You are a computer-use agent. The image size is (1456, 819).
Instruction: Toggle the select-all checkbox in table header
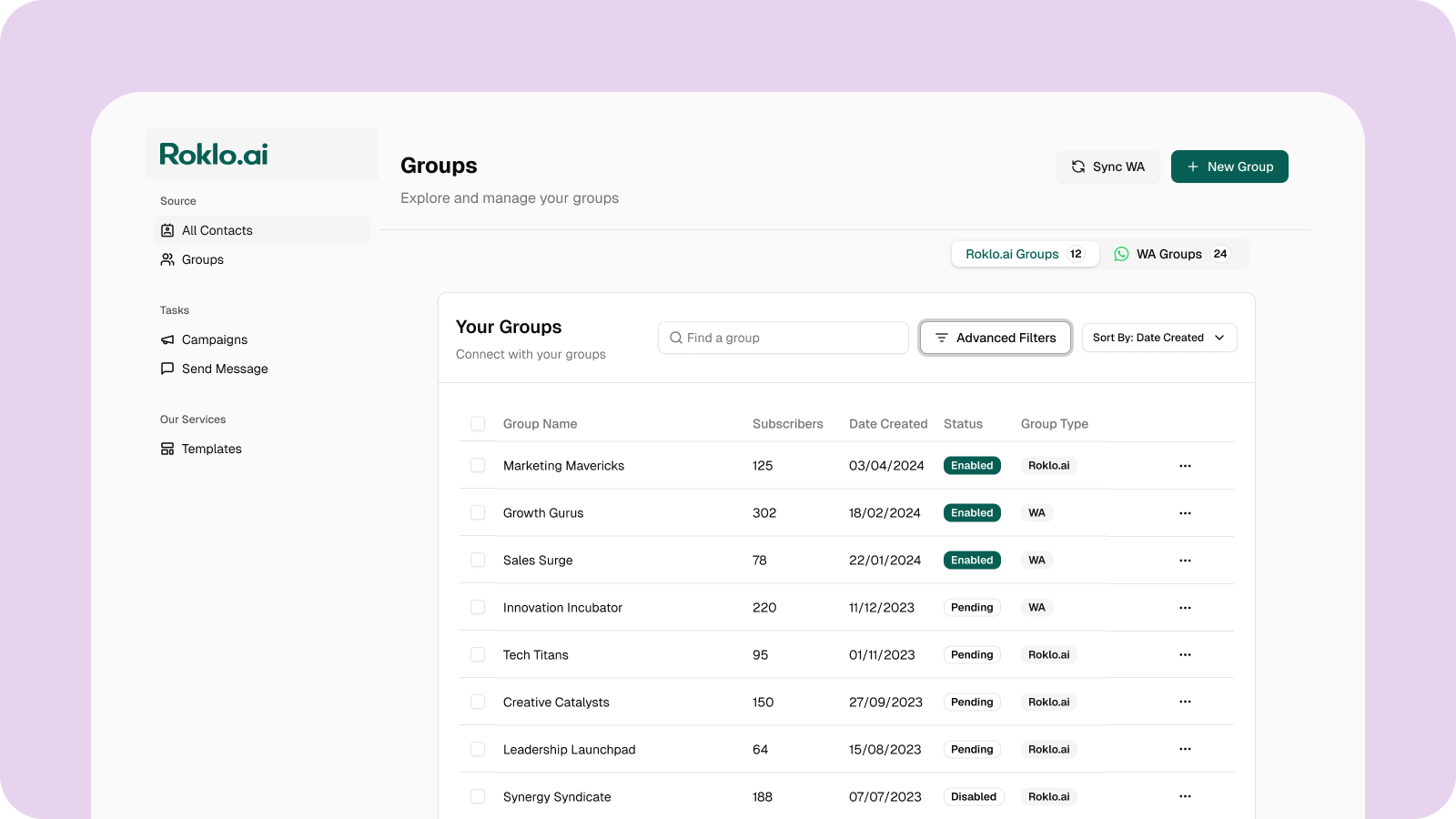478,423
